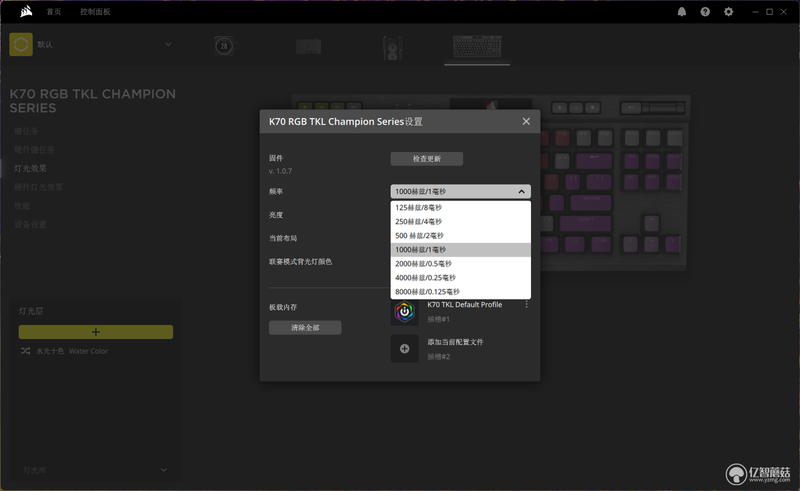Open the 控制面板 tab
800x491 pixels.
coord(95,12)
